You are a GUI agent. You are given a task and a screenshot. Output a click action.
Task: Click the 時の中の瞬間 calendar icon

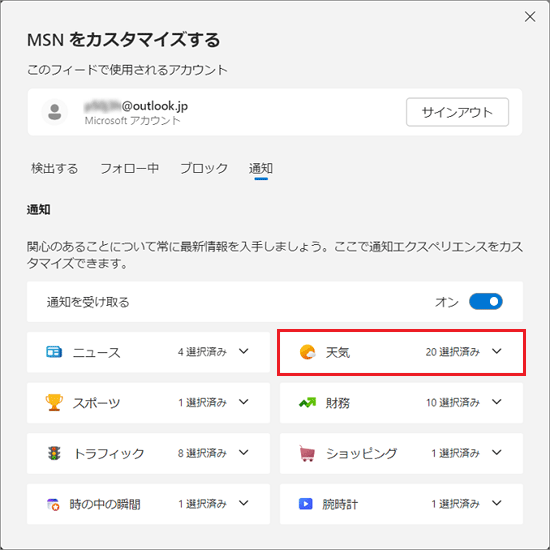[53, 504]
